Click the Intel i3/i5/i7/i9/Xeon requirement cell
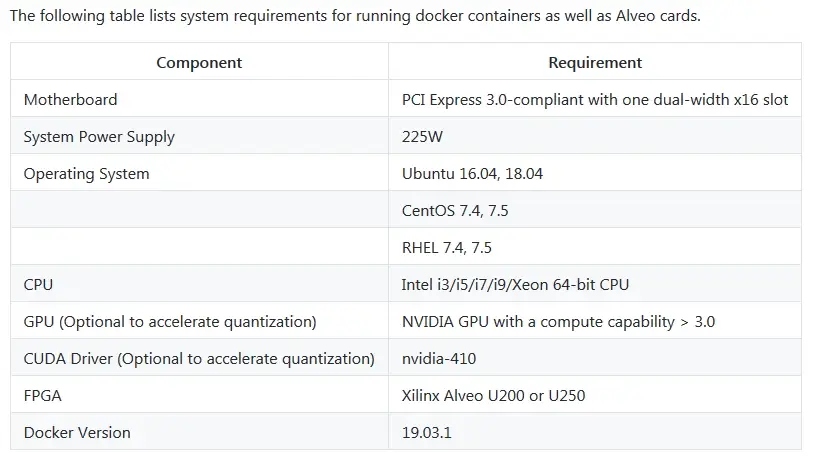Image resolution: width=818 pixels, height=463 pixels. pyautogui.click(x=515, y=284)
